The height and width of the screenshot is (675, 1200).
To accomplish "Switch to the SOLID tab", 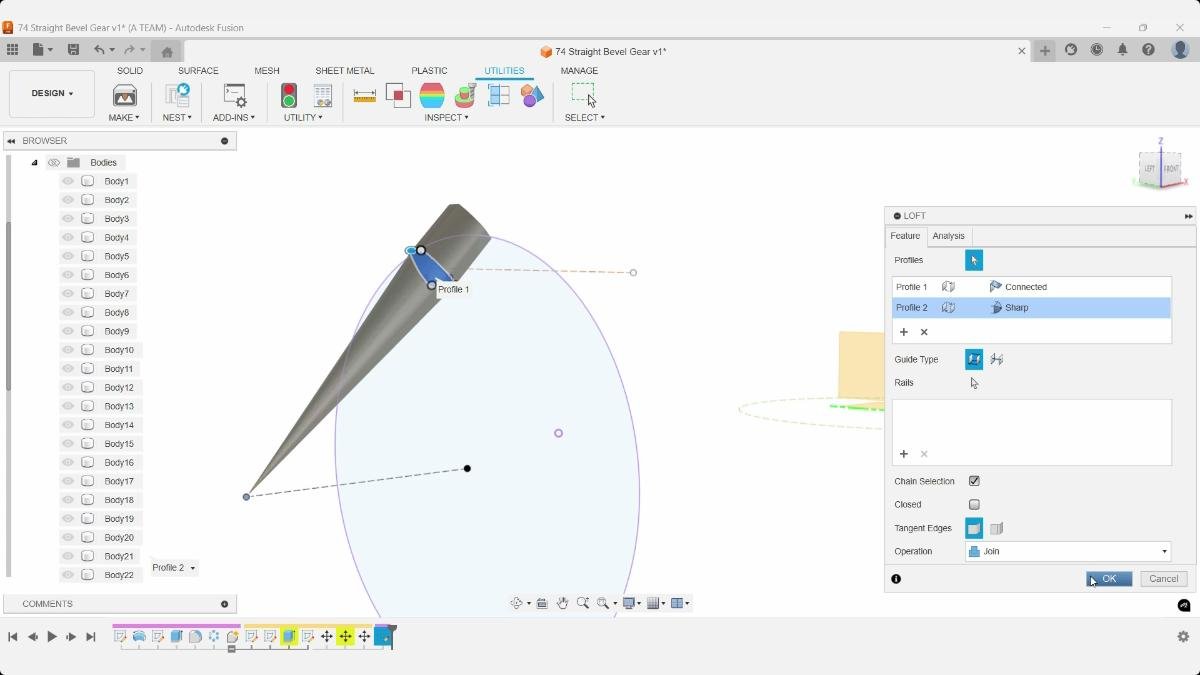I will point(130,71).
